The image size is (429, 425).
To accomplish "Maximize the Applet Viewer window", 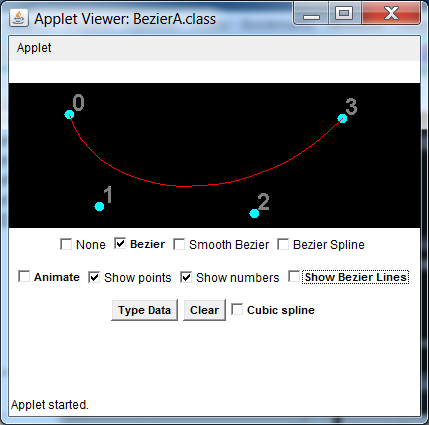I will (344, 14).
